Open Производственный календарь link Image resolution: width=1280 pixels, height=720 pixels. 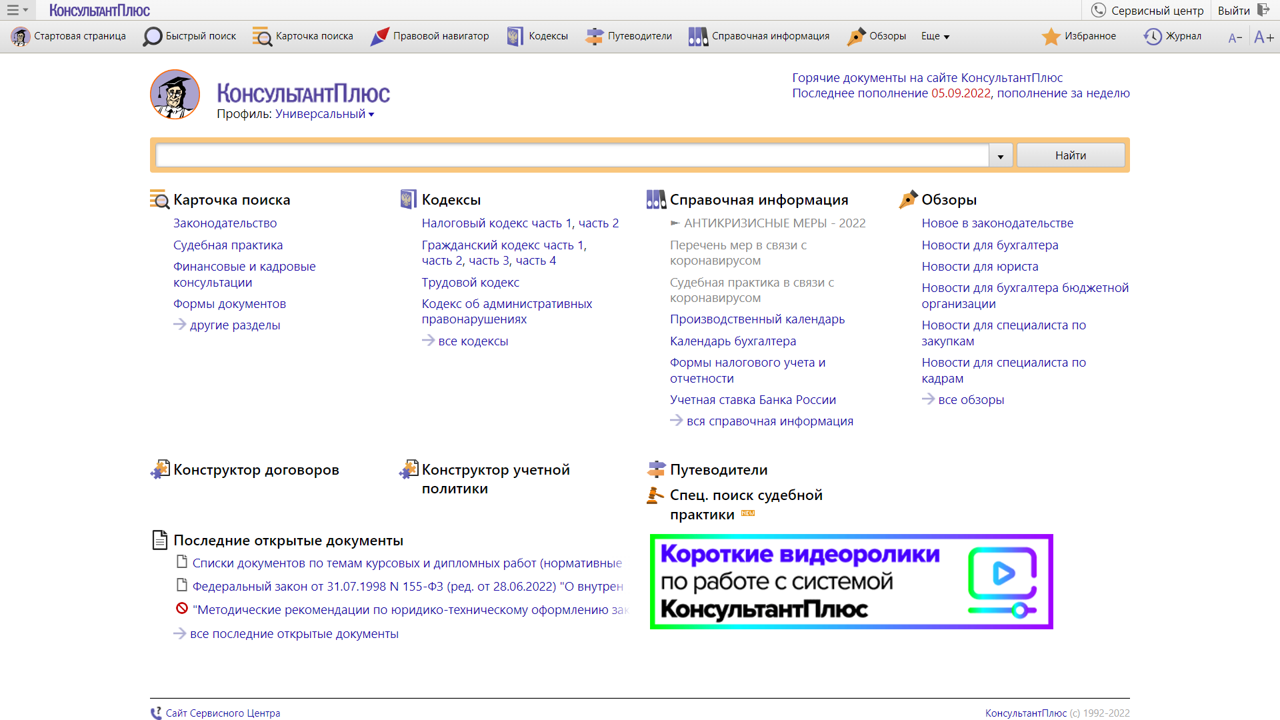click(757, 319)
